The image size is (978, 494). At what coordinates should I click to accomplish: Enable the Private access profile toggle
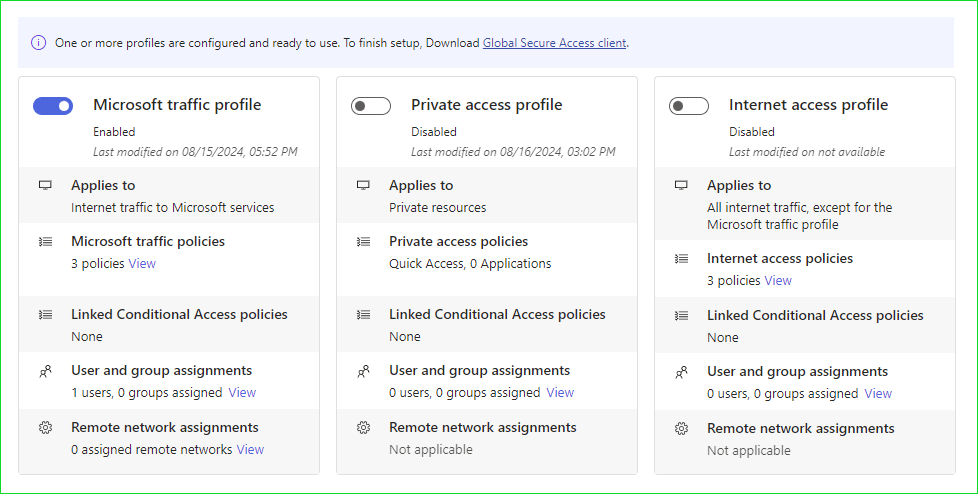[x=371, y=106]
